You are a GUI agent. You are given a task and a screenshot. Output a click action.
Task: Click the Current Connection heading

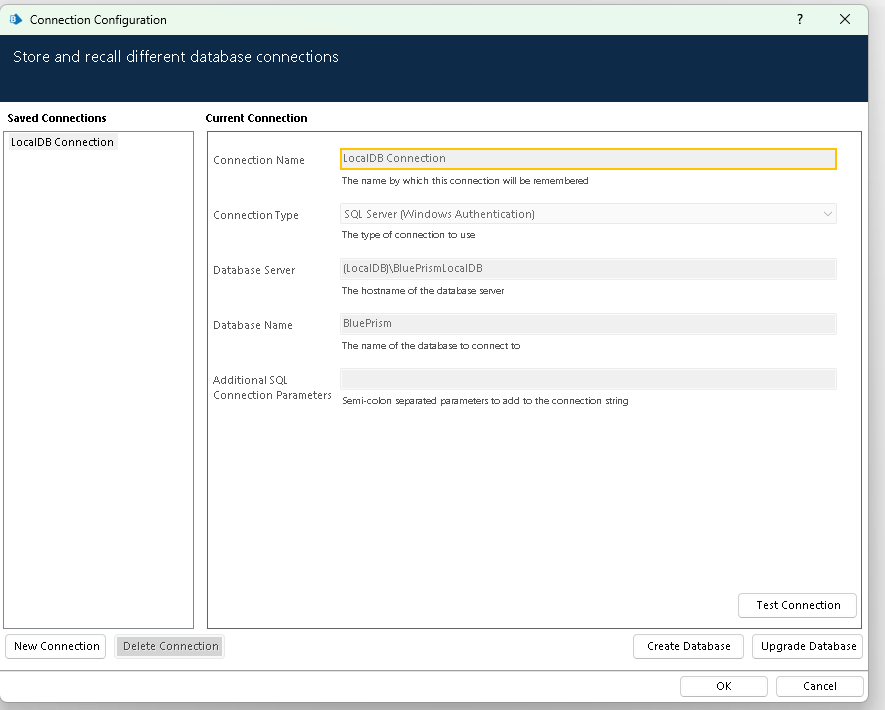(x=256, y=118)
